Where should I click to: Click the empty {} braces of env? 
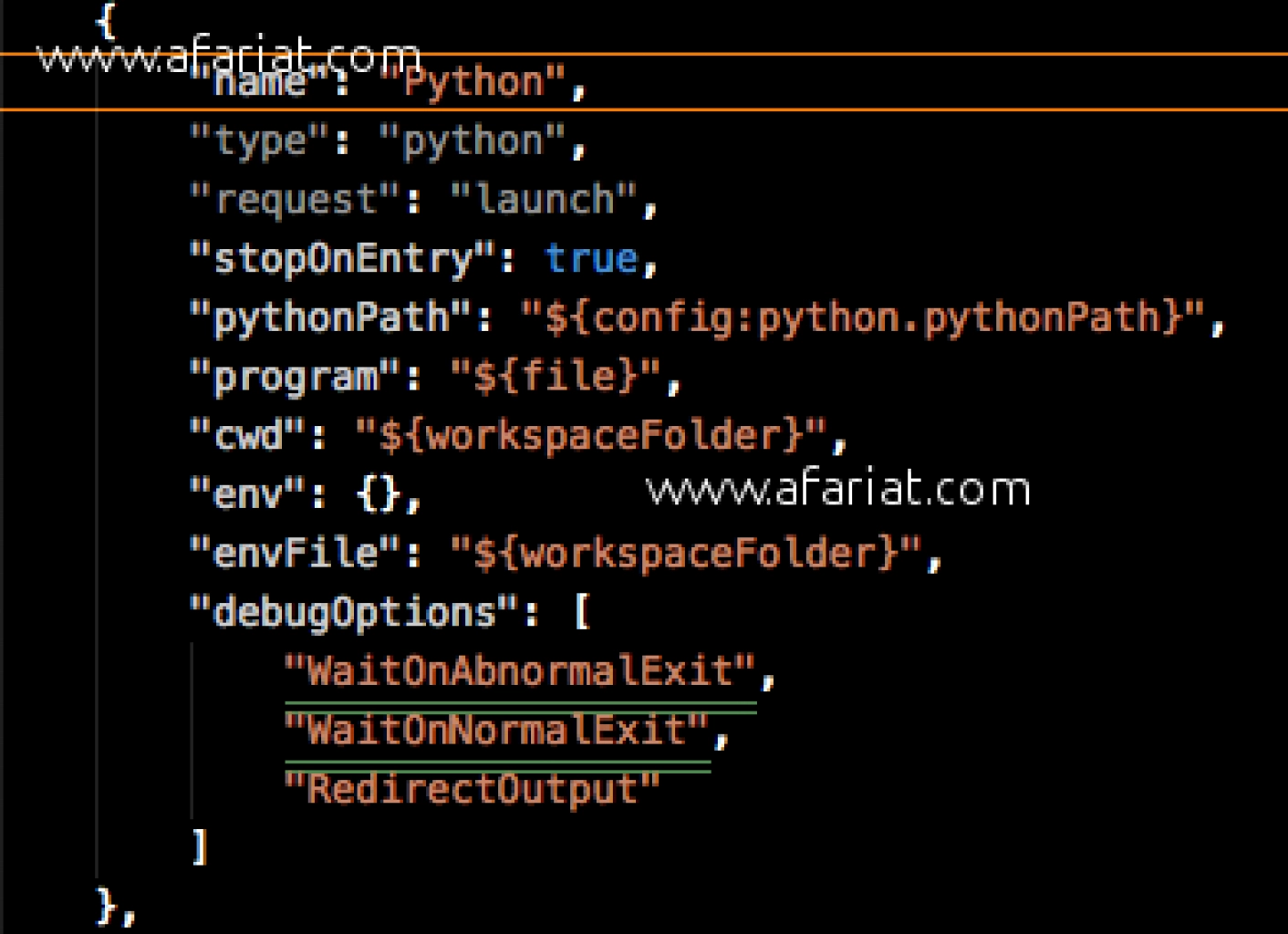(378, 495)
